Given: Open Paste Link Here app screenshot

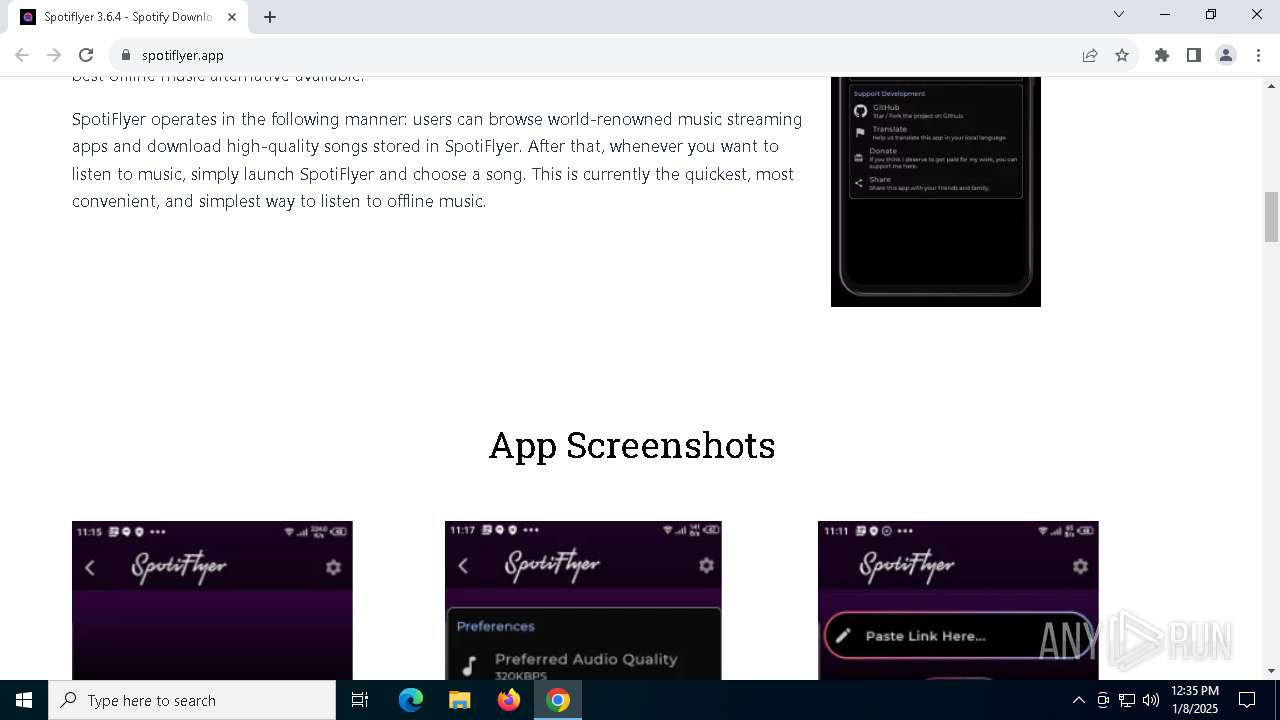Looking at the screenshot, I should click(958, 600).
